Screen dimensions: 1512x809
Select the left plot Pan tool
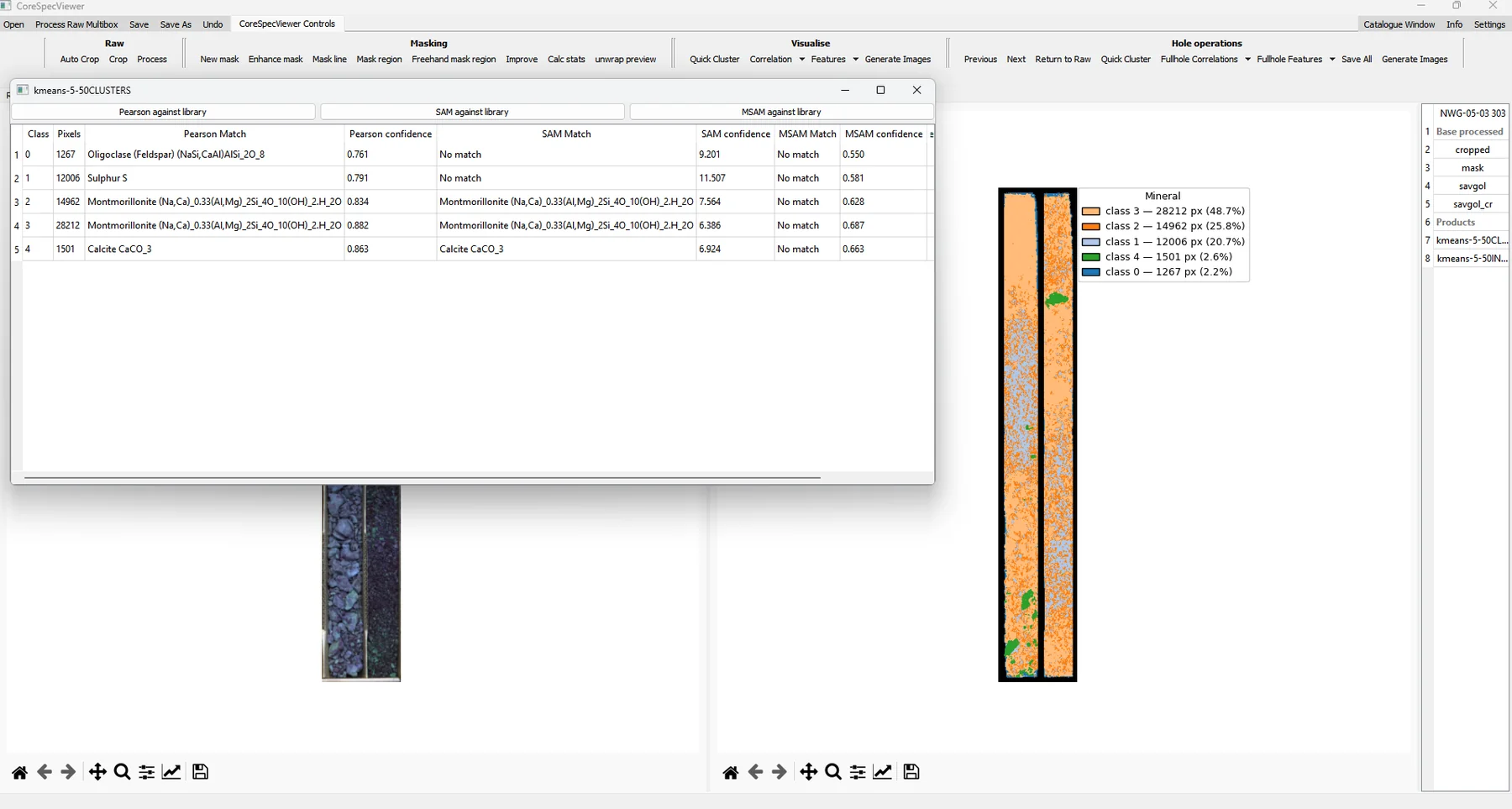[x=97, y=772]
